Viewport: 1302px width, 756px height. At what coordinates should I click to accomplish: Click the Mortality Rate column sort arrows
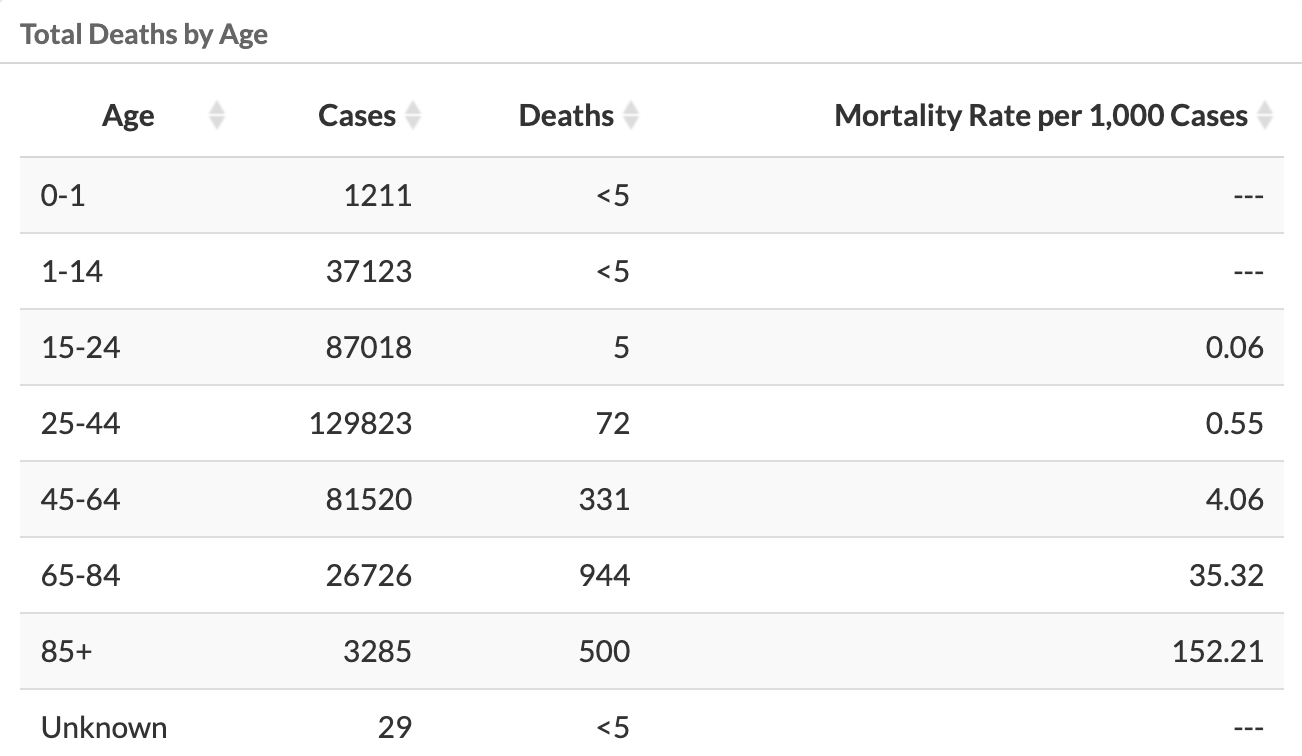click(1265, 116)
